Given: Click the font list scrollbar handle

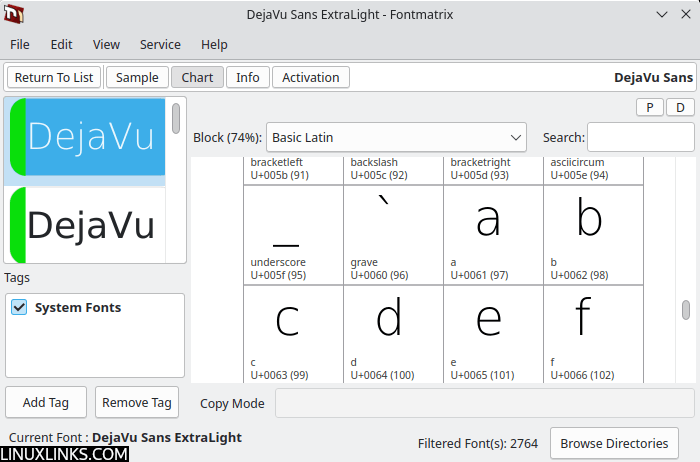Looking at the screenshot, I should tap(176, 118).
